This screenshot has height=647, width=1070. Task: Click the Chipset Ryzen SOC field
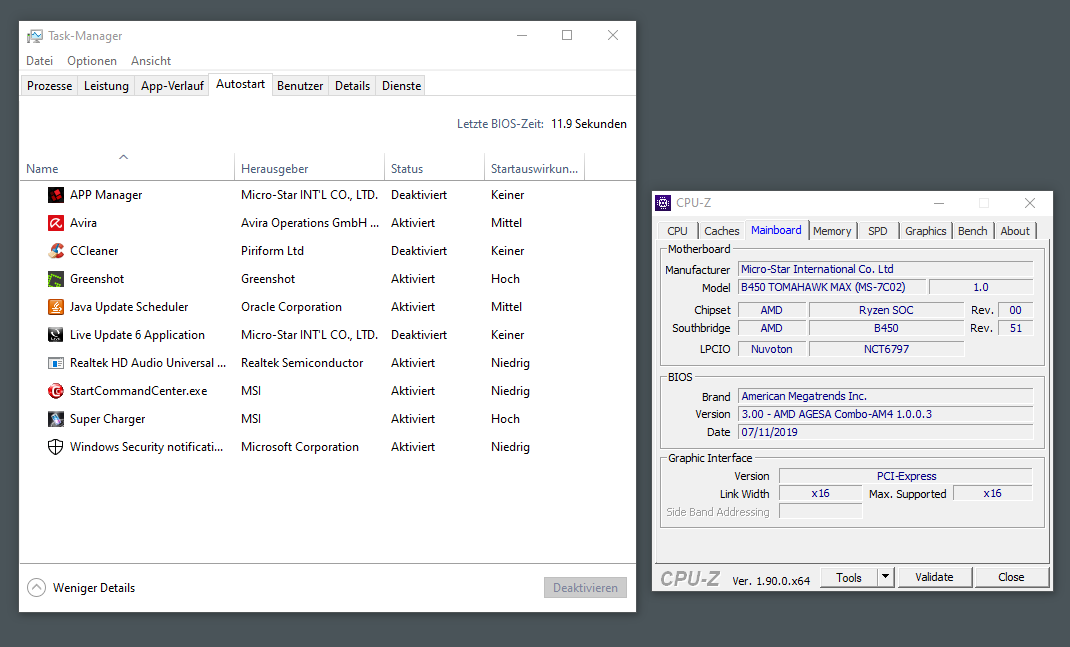886,310
